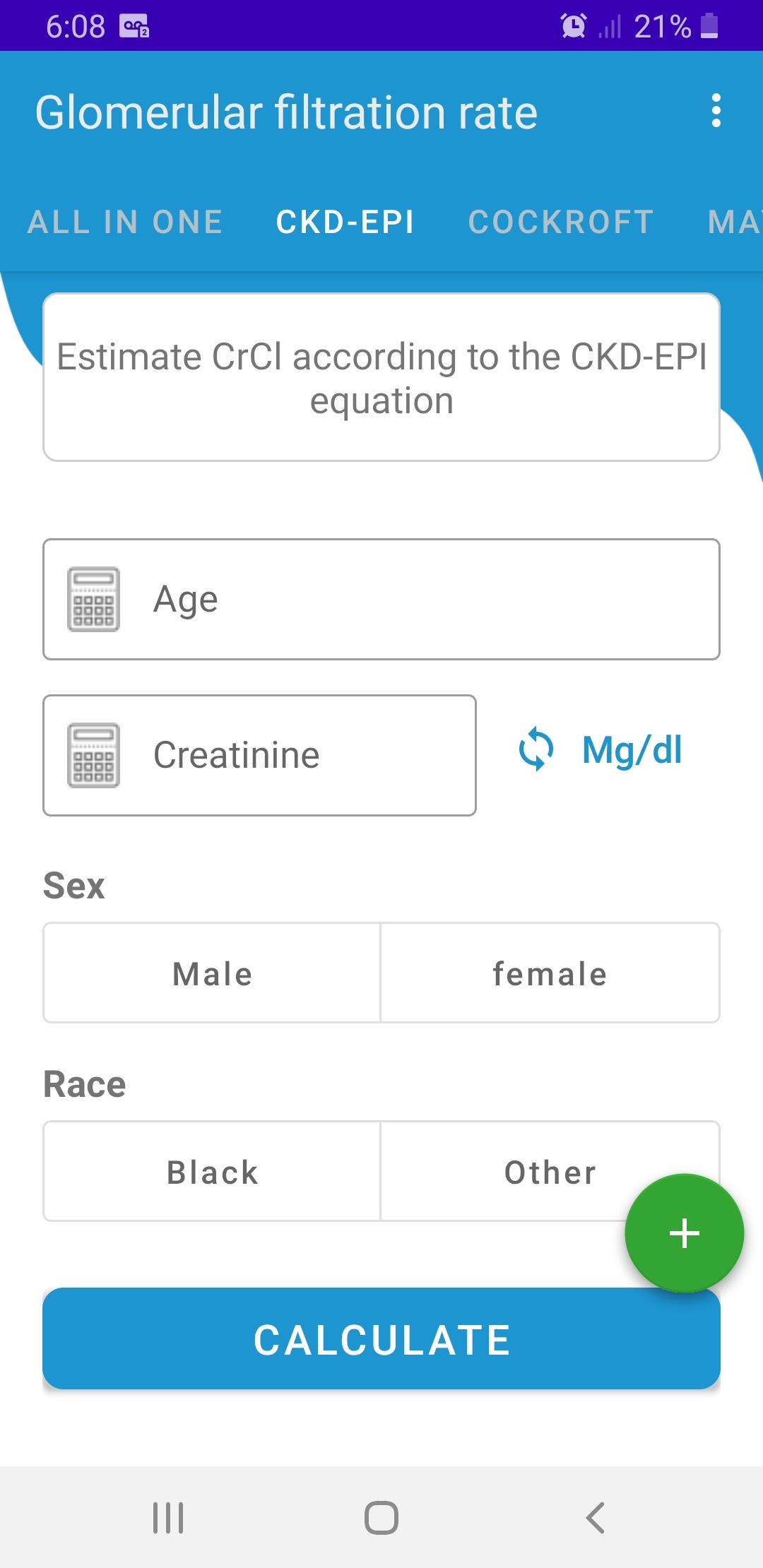Switch to the ALL IN ONE tab
Viewport: 763px width, 1568px height.
125,222
